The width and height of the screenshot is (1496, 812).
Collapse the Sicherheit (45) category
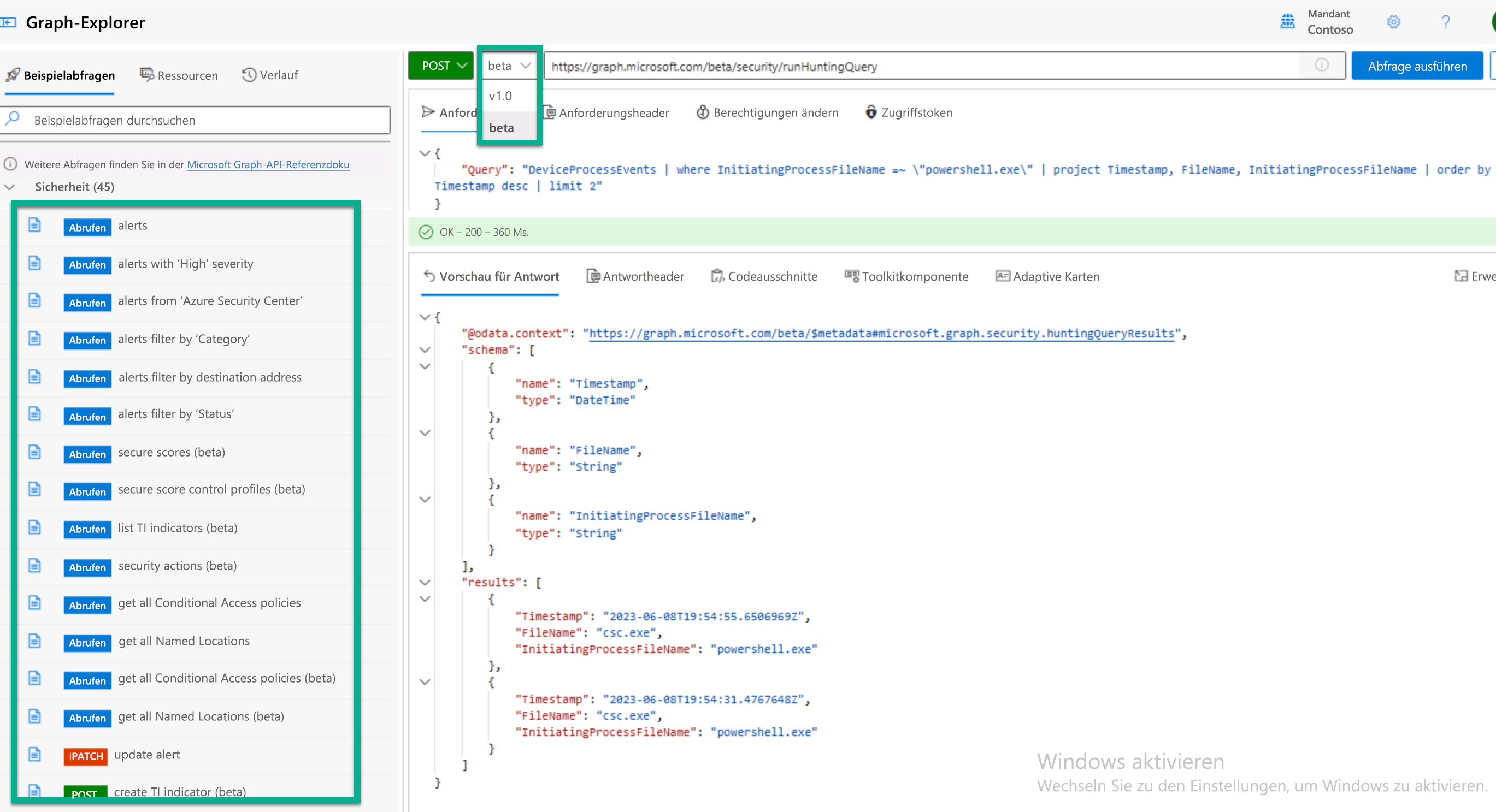10,187
